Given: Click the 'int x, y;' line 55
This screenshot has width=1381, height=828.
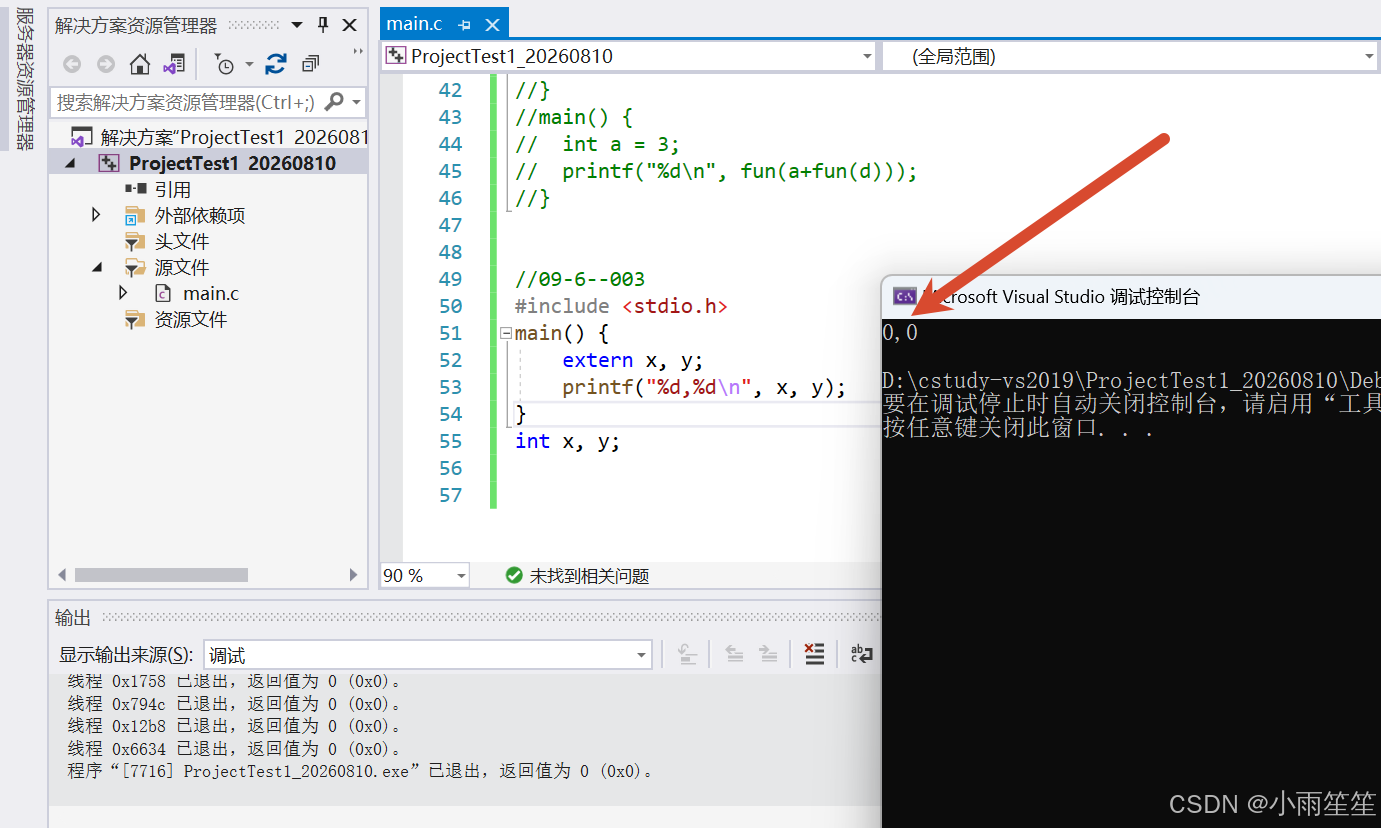Looking at the screenshot, I should click(567, 441).
